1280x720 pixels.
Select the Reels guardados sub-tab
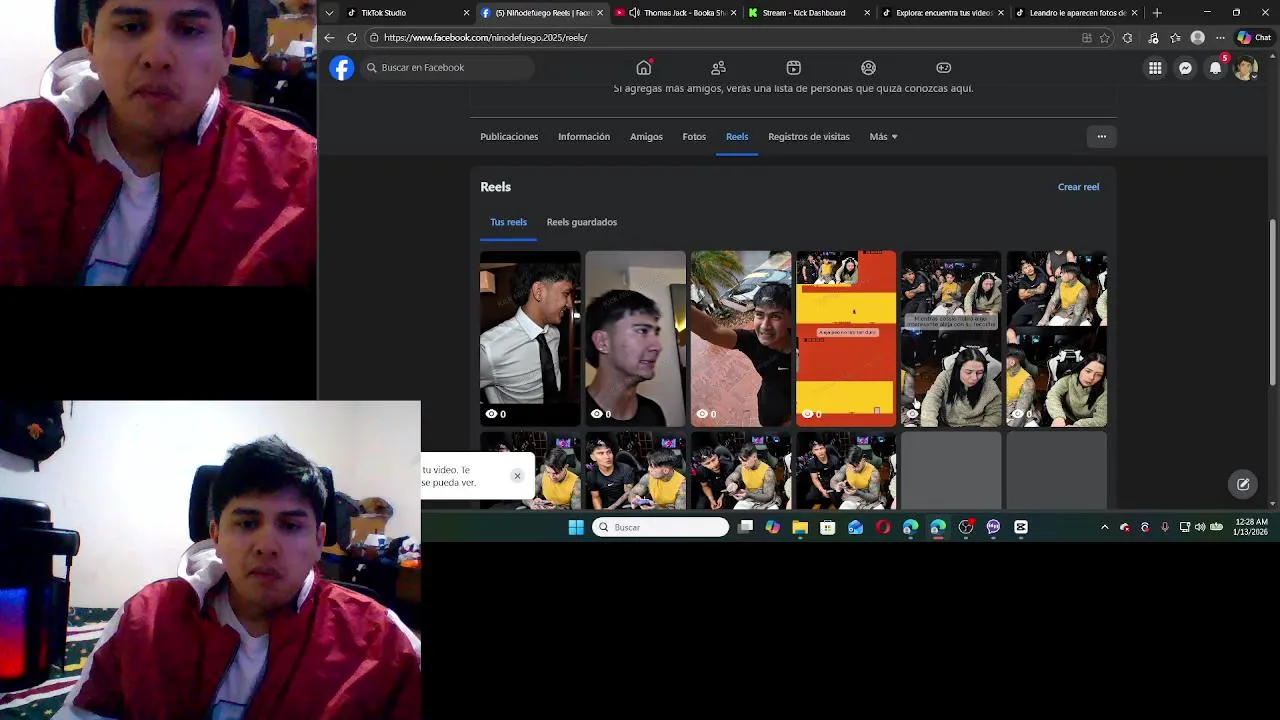[582, 222]
